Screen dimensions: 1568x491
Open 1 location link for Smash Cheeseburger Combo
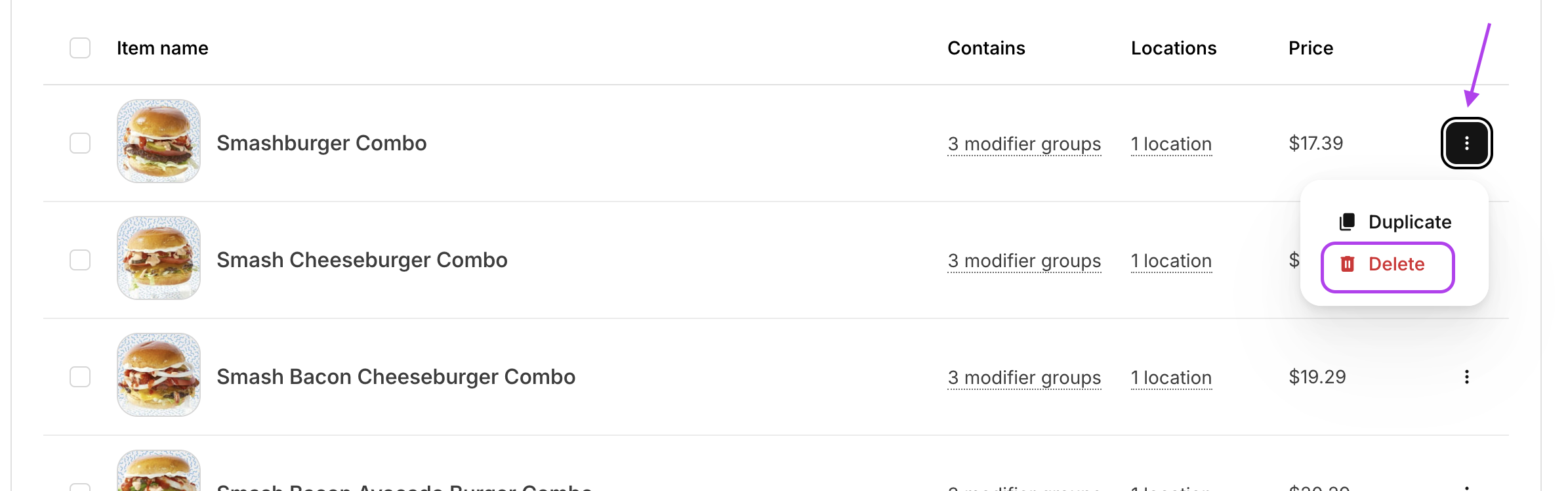pos(1171,261)
